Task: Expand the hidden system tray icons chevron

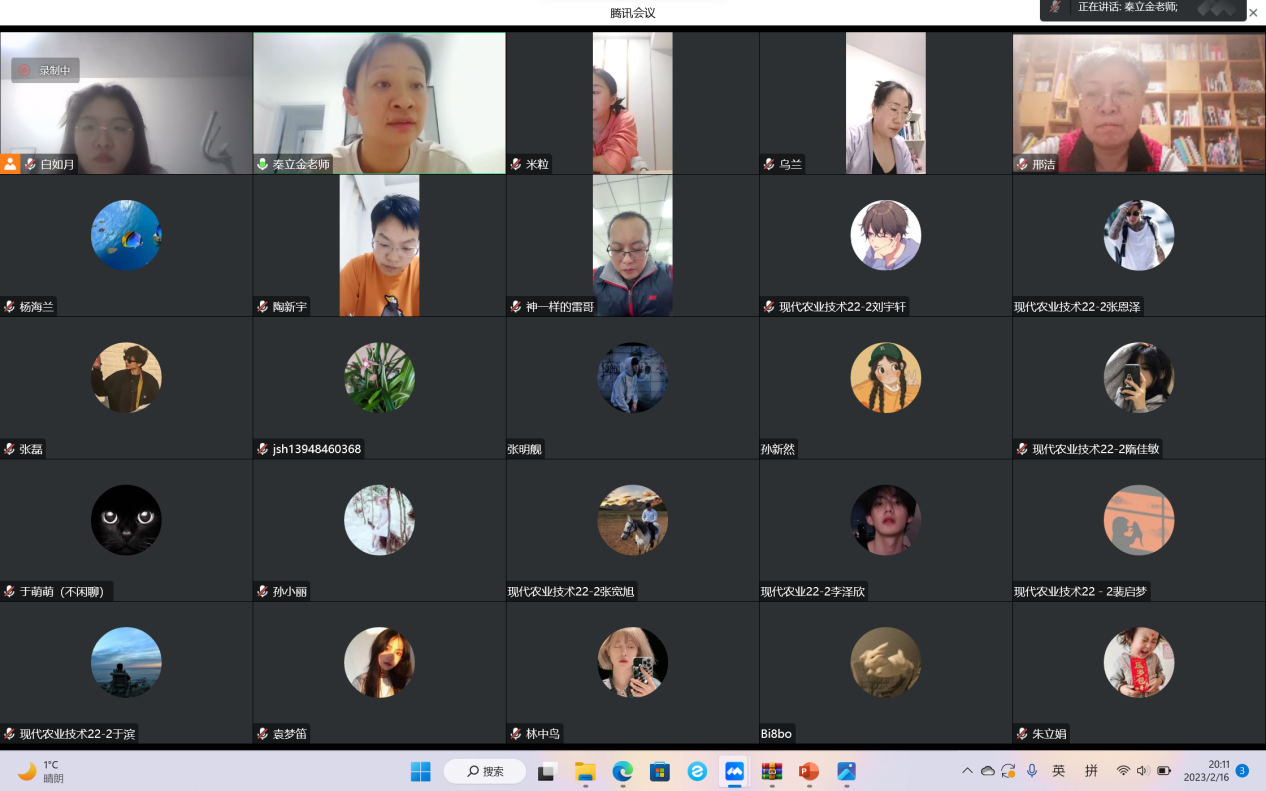Action: tap(967, 771)
